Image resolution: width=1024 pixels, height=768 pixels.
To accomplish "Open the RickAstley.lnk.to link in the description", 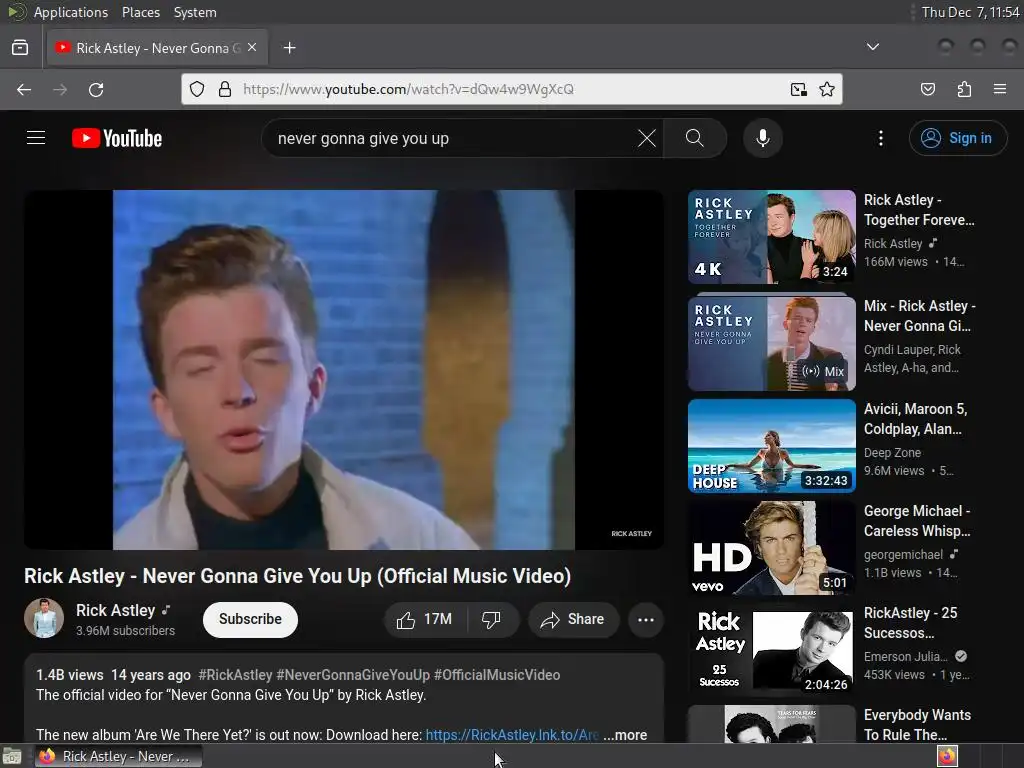I will [x=512, y=735].
